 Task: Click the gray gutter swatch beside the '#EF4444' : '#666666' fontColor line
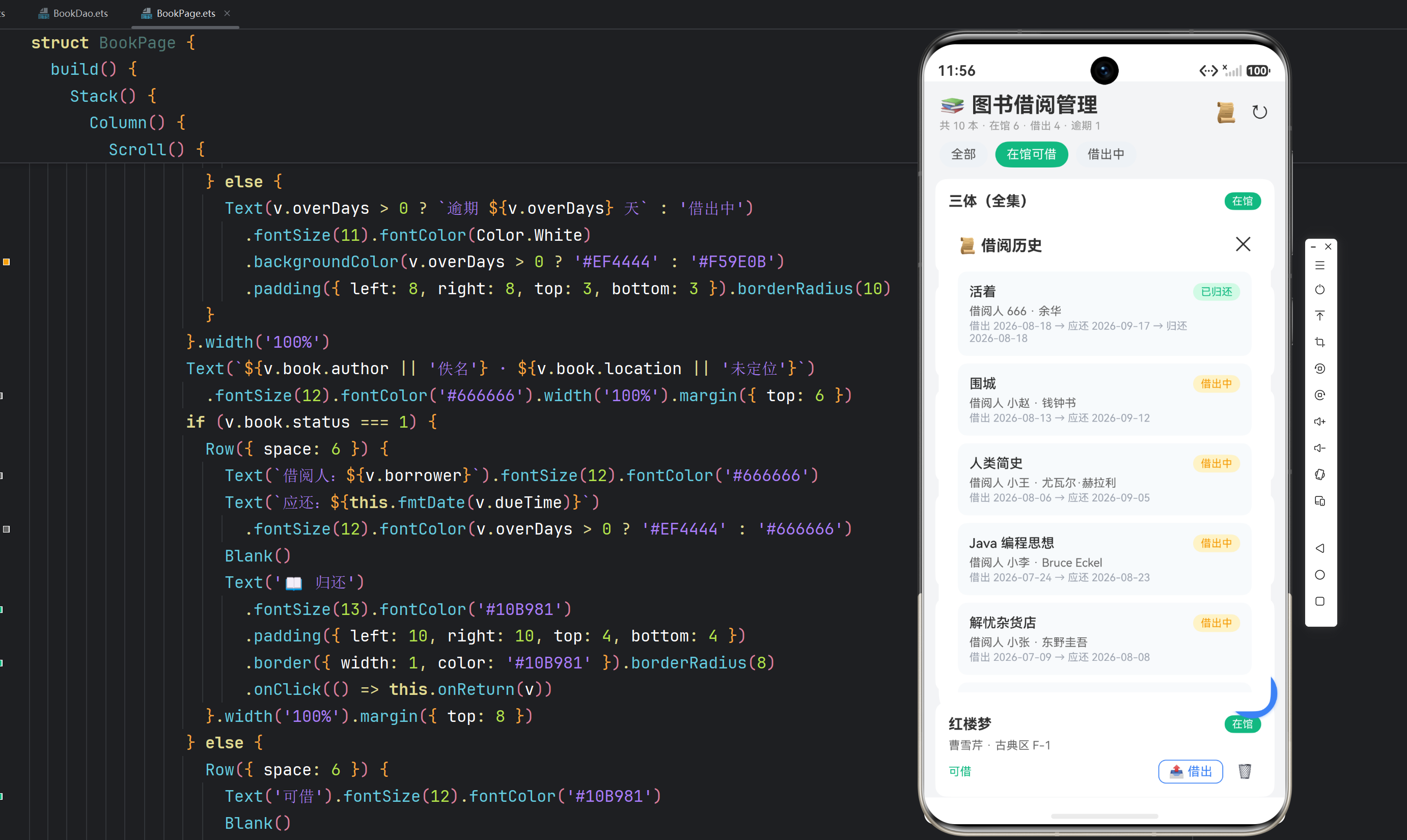click(x=6, y=528)
